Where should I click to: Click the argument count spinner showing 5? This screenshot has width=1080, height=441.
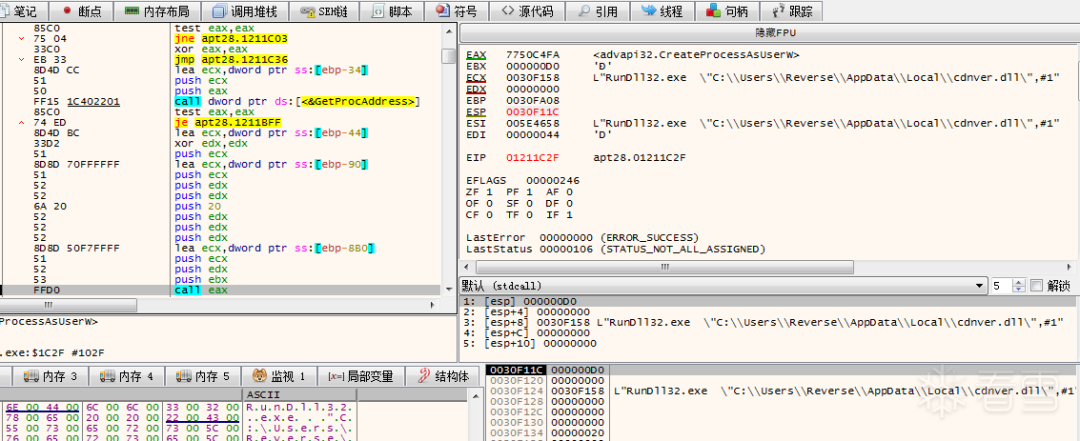pos(1006,286)
